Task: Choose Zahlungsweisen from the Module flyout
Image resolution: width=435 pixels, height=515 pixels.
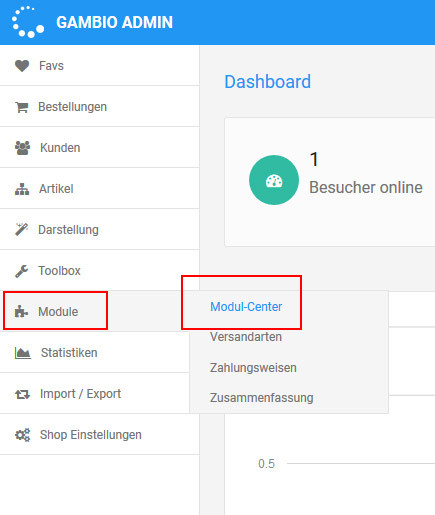Action: tap(253, 368)
